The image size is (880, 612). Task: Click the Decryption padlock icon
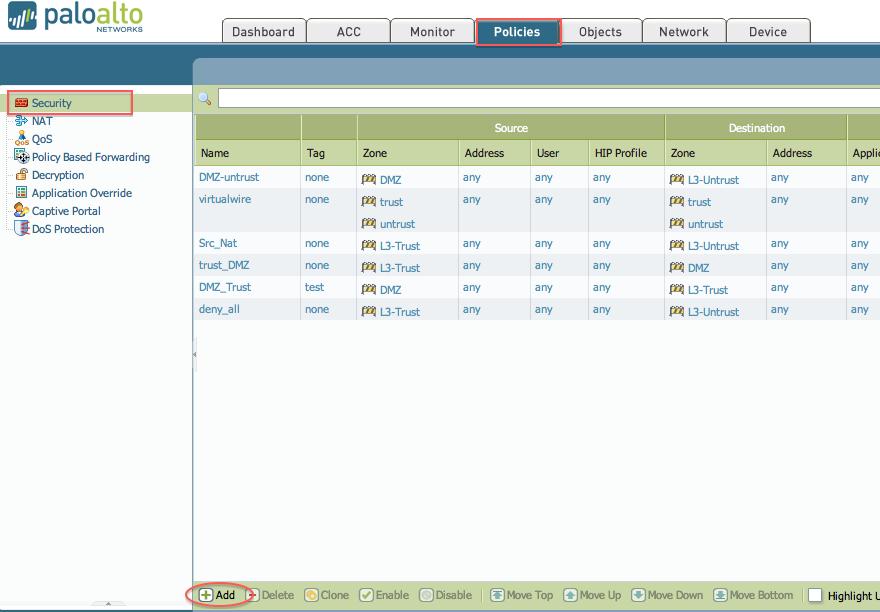click(21, 174)
